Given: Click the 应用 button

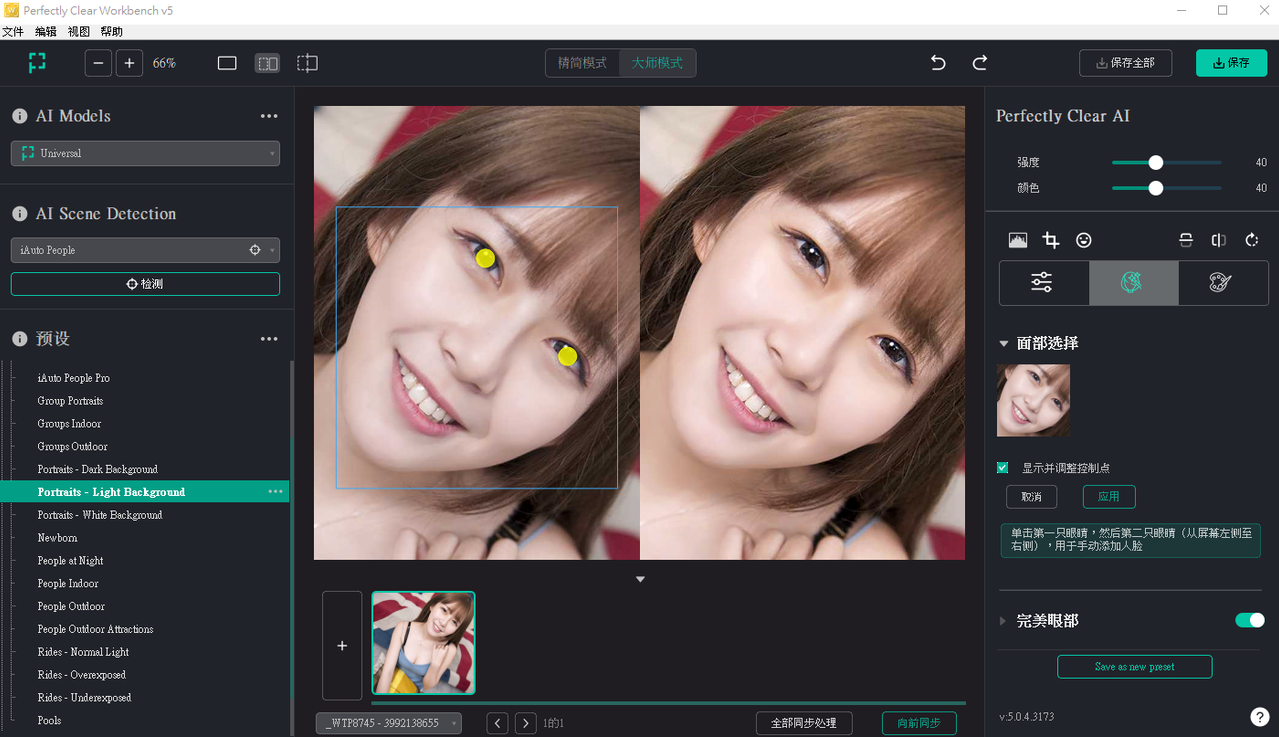Looking at the screenshot, I should point(1108,496).
